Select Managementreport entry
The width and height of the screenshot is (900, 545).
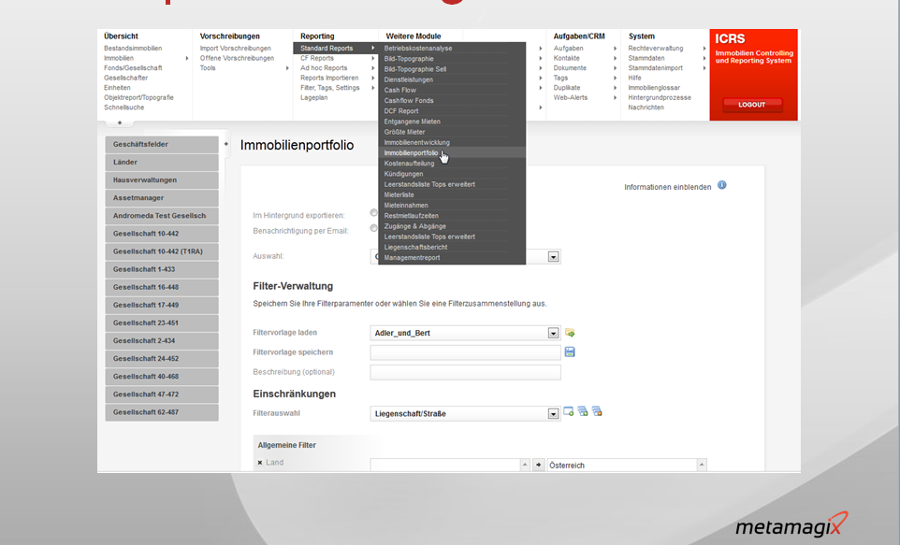click(x=412, y=258)
